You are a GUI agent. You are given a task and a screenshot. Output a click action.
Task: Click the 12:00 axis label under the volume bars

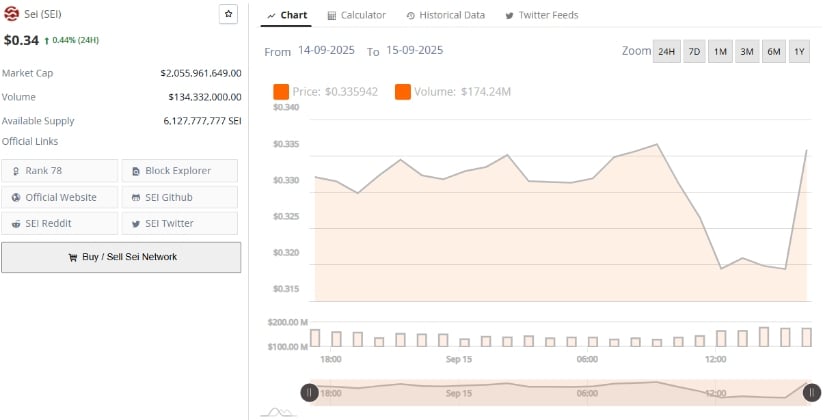point(716,359)
